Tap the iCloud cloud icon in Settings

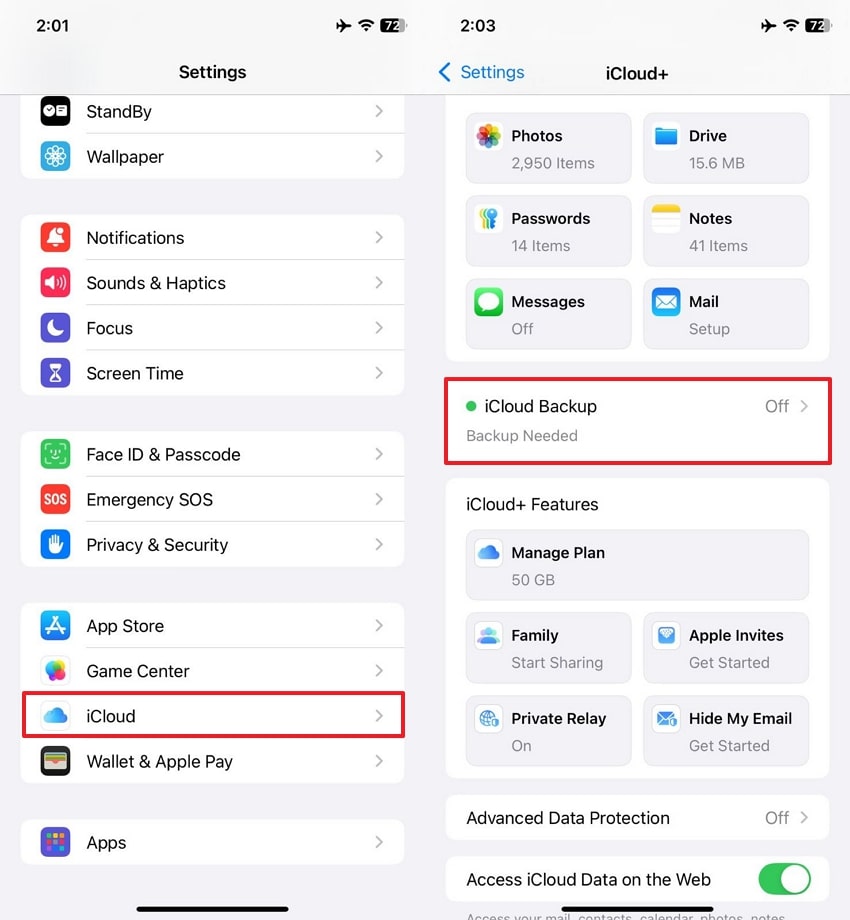55,716
